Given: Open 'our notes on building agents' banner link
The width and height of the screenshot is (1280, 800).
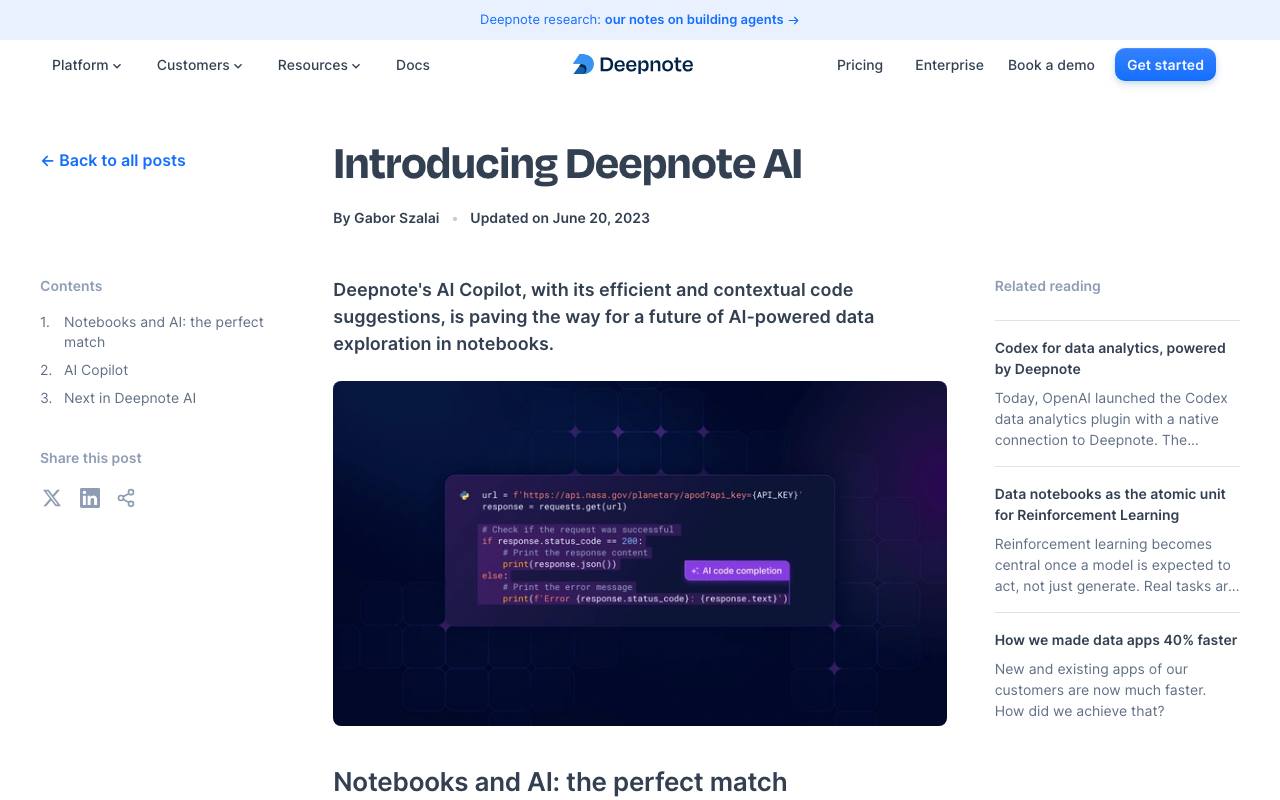Looking at the screenshot, I should click(701, 20).
